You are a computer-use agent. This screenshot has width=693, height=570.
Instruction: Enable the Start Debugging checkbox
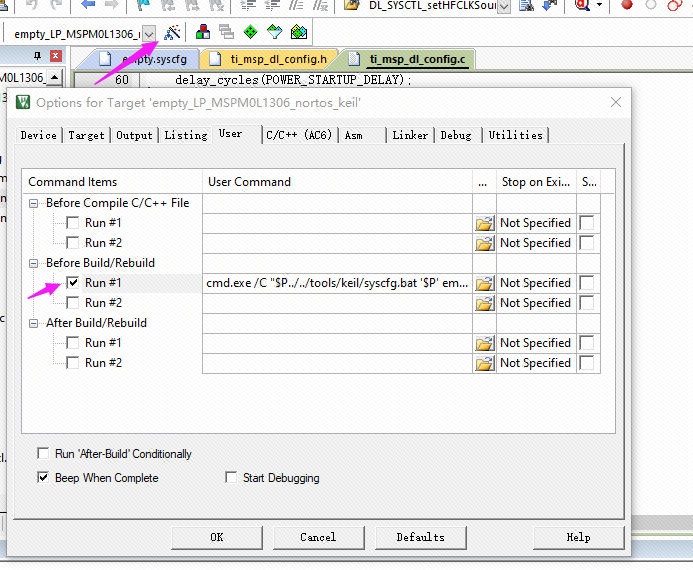(231, 478)
